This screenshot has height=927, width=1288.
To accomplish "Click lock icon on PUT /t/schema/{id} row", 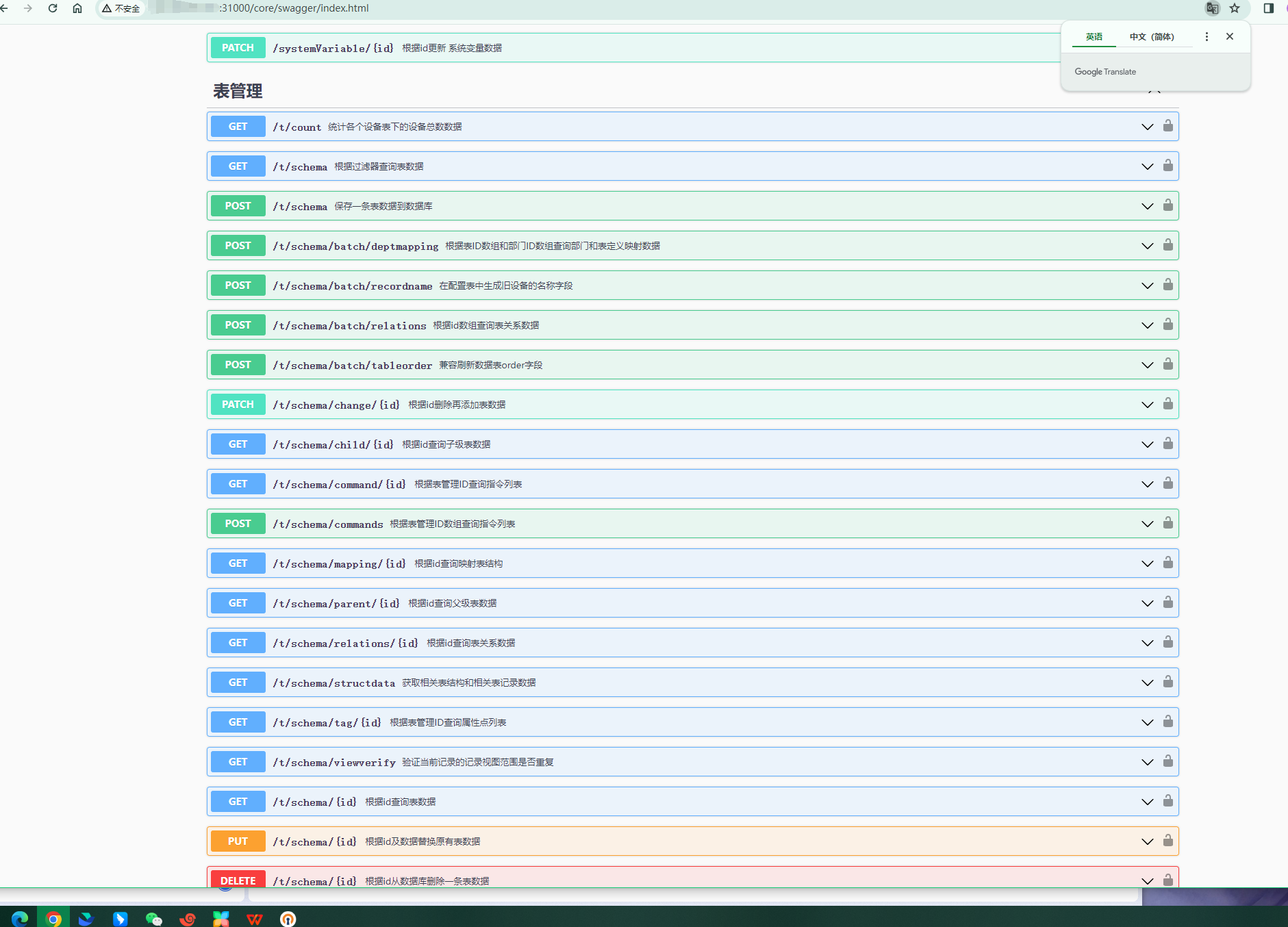I will [1168, 841].
